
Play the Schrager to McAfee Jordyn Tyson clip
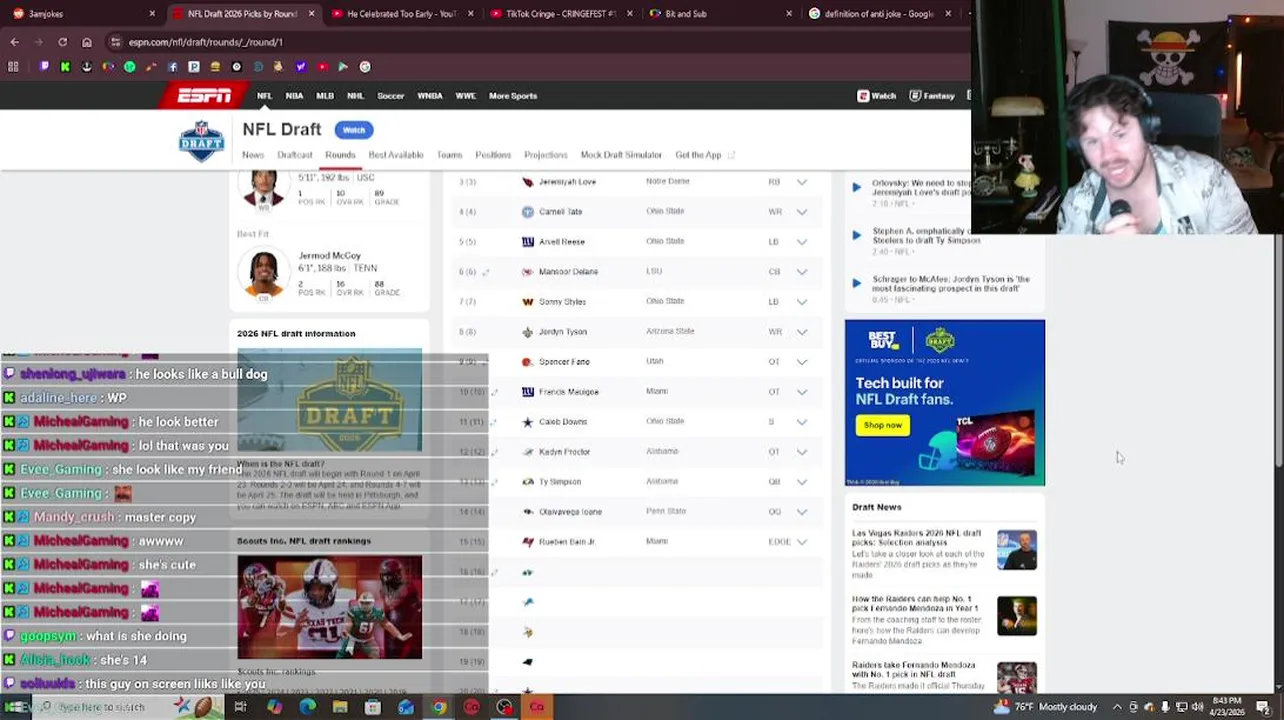tap(856, 283)
